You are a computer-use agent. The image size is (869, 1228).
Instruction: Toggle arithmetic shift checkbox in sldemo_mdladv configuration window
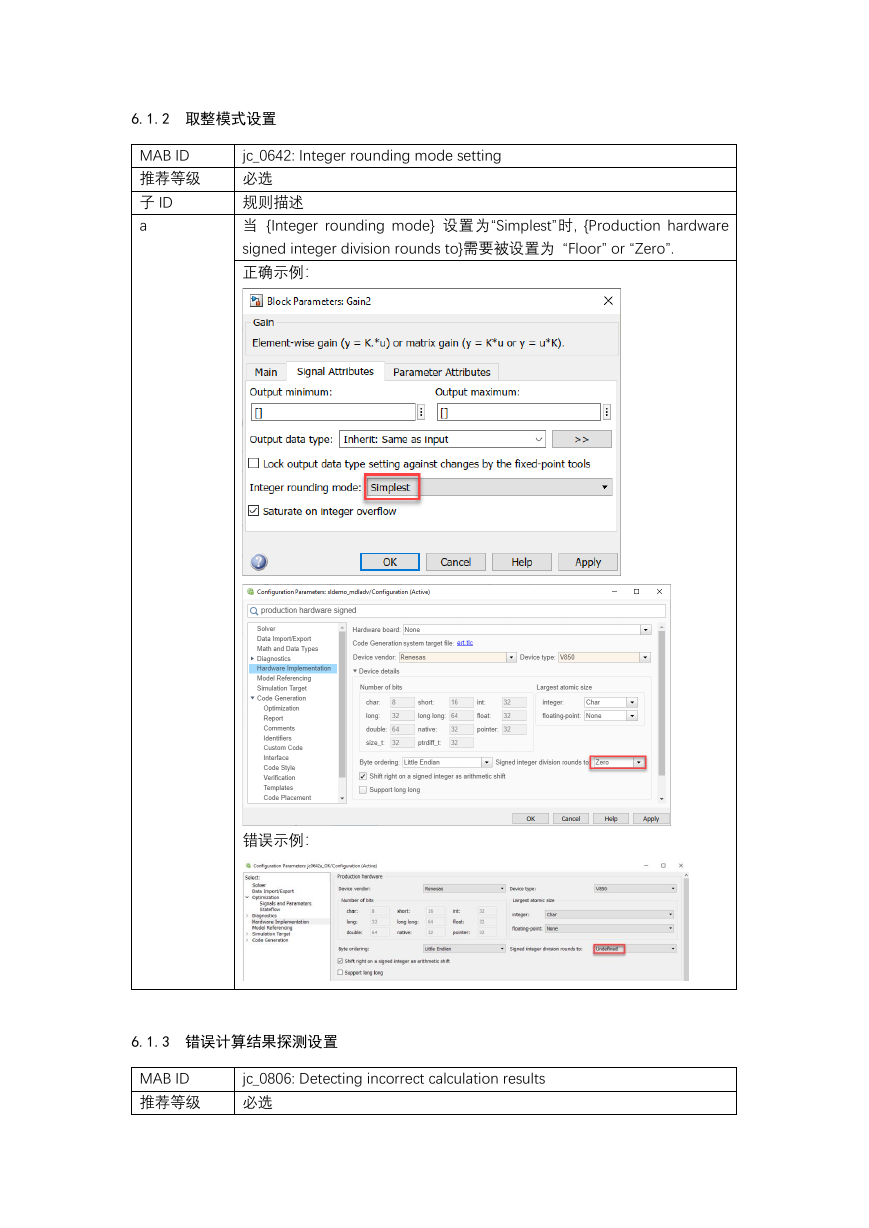[x=362, y=776]
